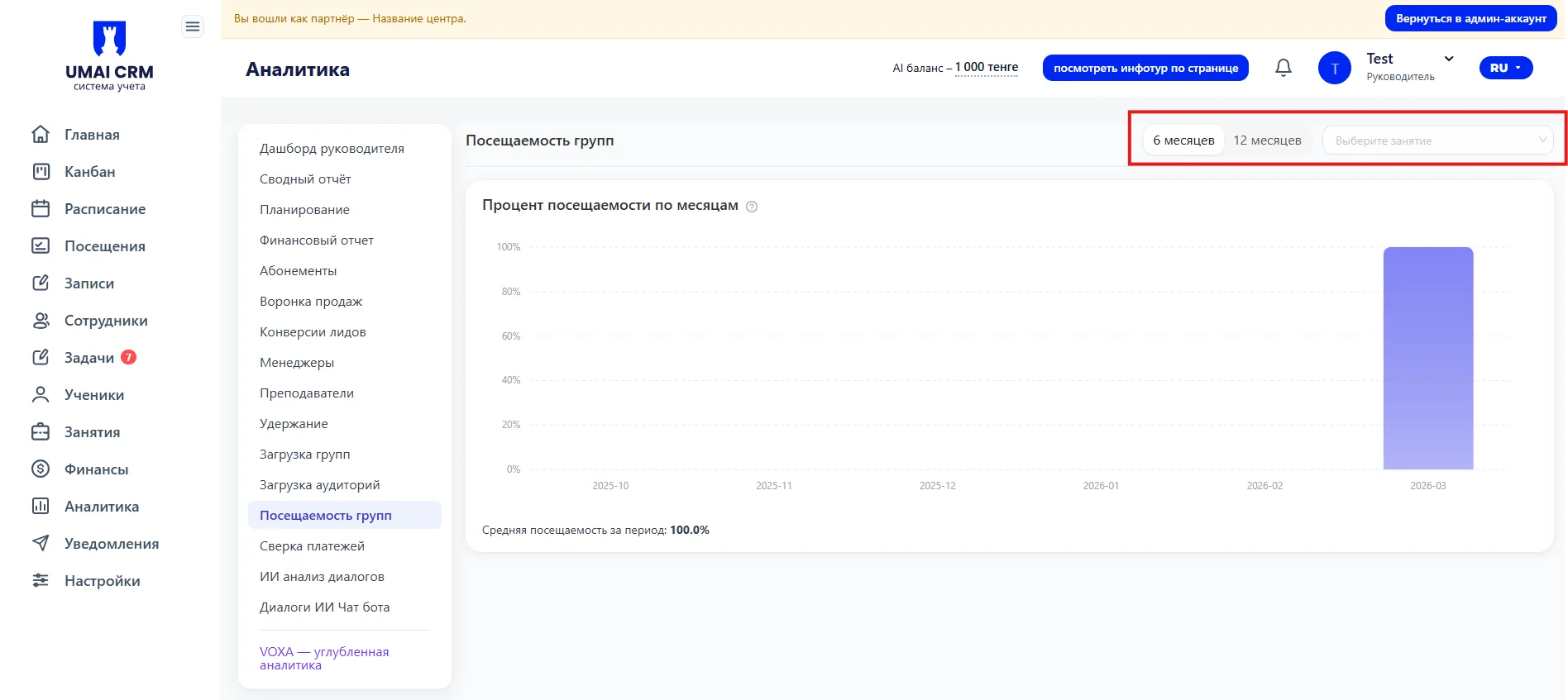
Task: Go to Финансы section
Action: click(x=97, y=469)
